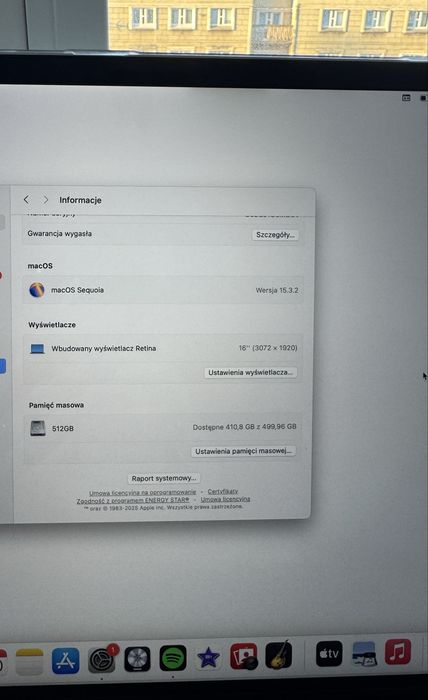Click Wbudowany wyświetlacz Retina text

pyautogui.click(x=104, y=348)
